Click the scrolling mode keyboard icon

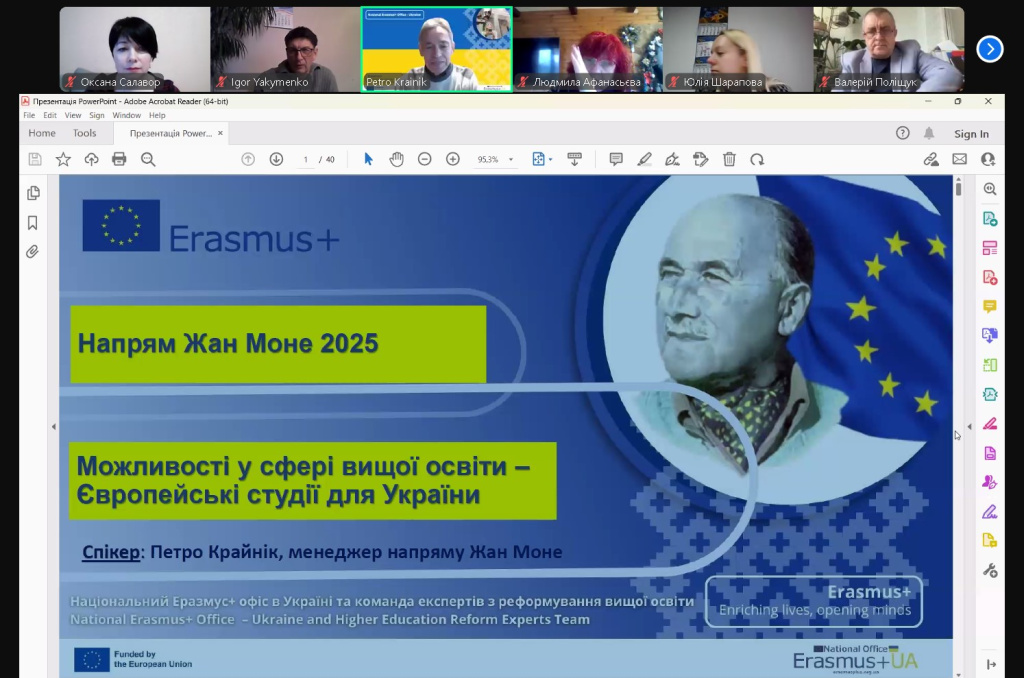coord(575,159)
